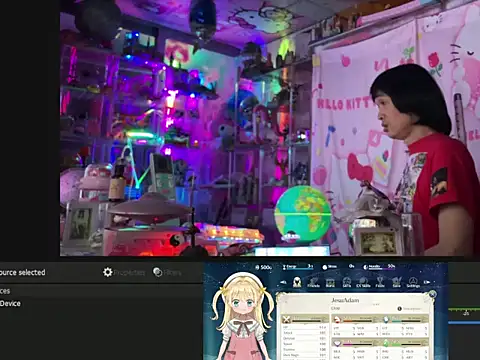Image resolution: width=480 pixels, height=360 pixels.
Task: Click the Speed stat row
Action: pos(304,344)
